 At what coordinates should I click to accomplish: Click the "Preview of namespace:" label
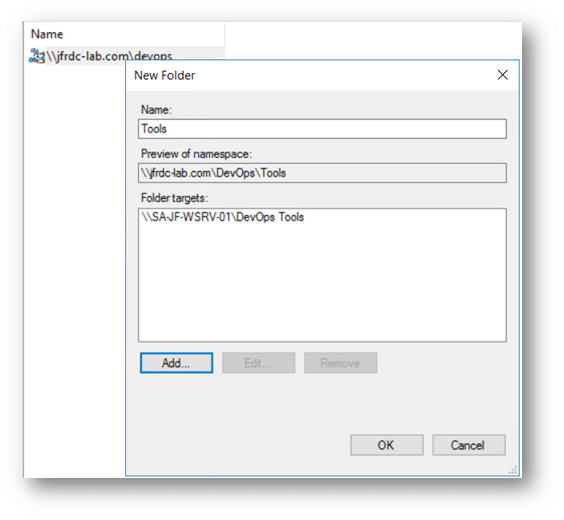point(196,154)
